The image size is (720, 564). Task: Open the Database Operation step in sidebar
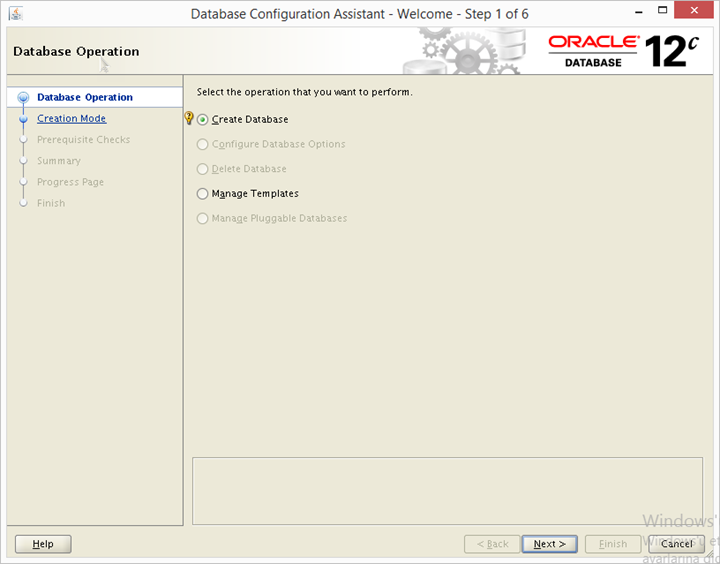point(85,97)
